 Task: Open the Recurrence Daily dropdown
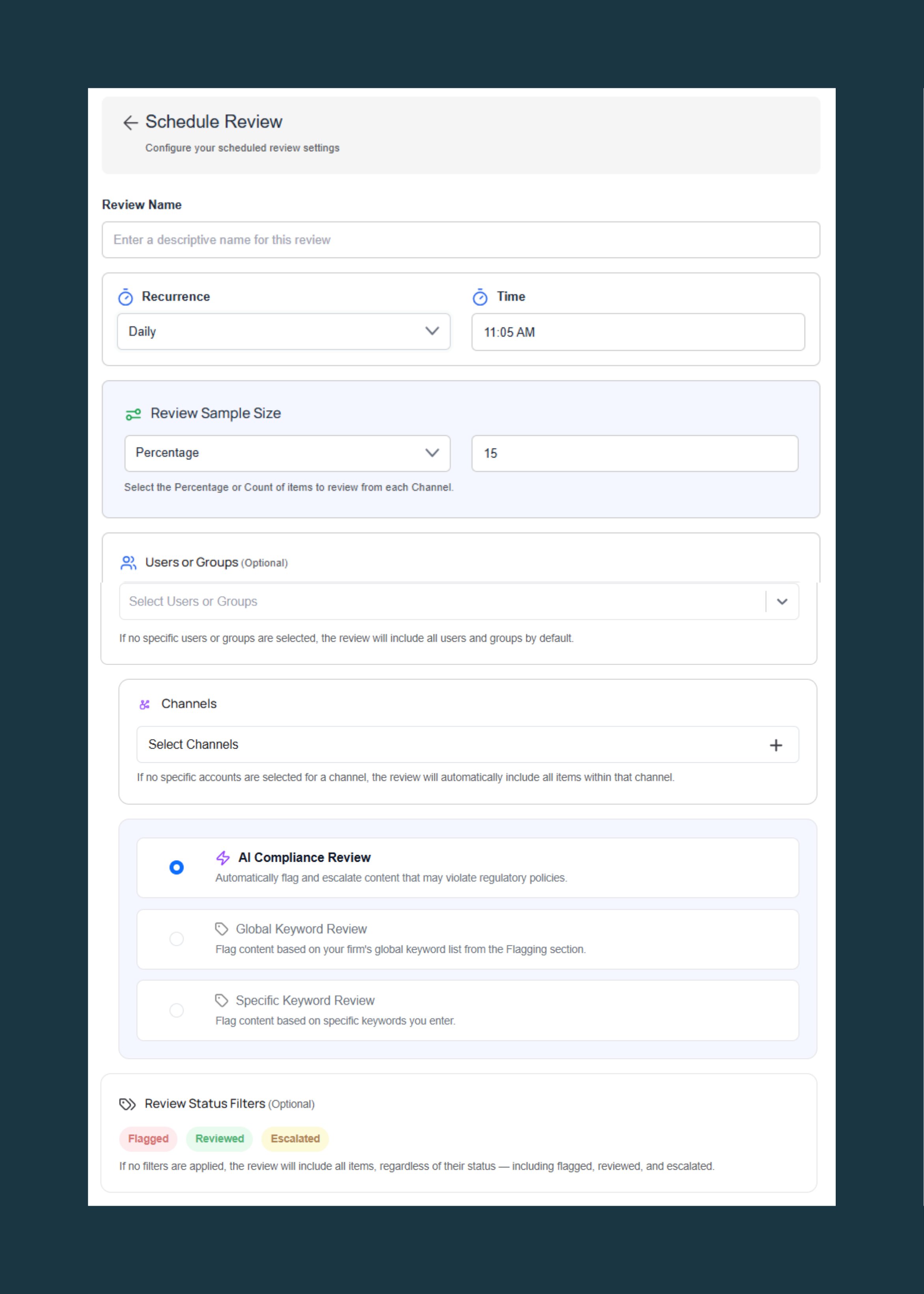[283, 331]
